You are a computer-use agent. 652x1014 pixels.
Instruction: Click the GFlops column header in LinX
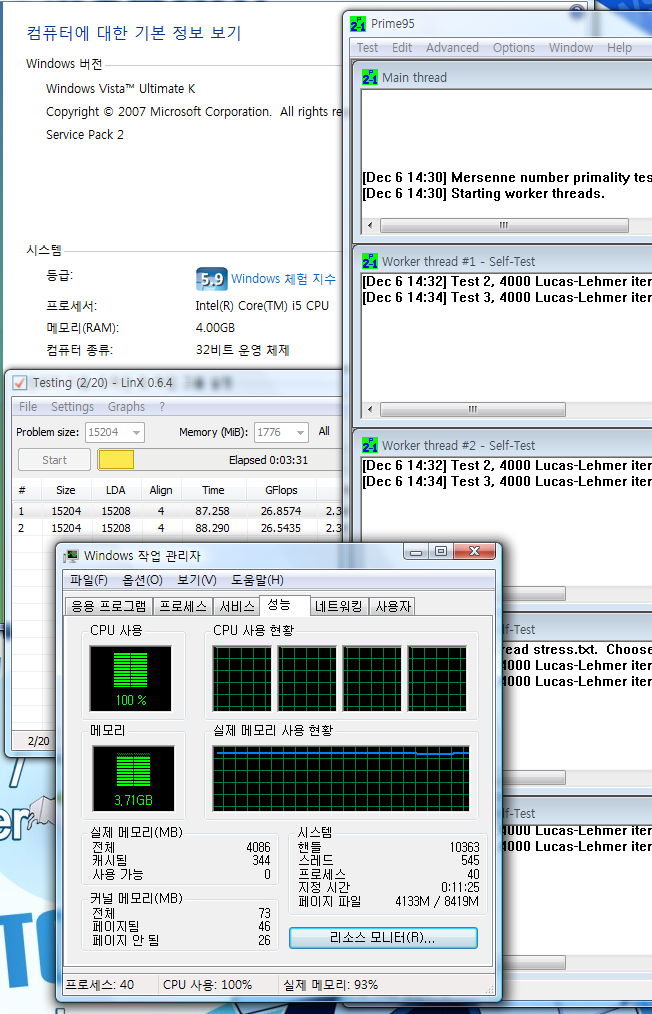(x=281, y=490)
